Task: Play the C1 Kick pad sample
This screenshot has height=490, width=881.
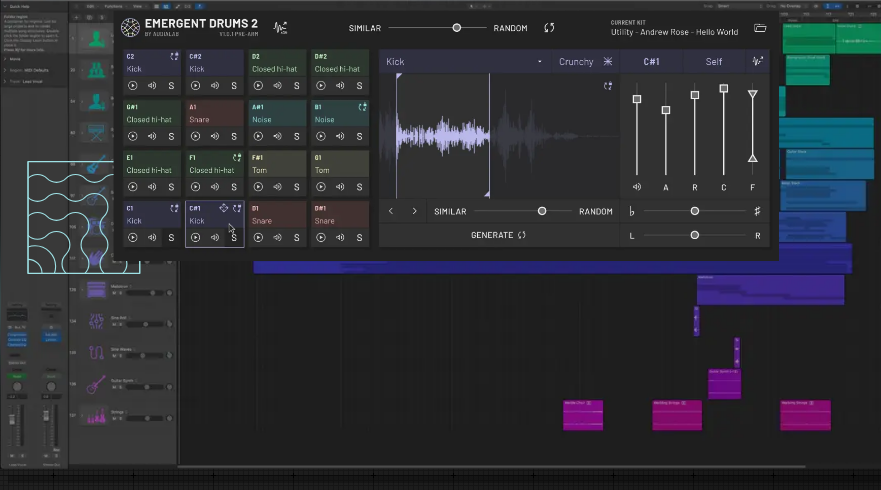Action: coord(133,238)
